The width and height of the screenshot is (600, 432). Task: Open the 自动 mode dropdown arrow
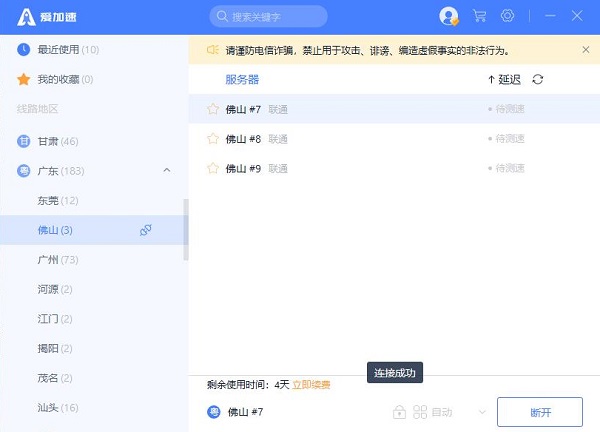pyautogui.click(x=482, y=412)
